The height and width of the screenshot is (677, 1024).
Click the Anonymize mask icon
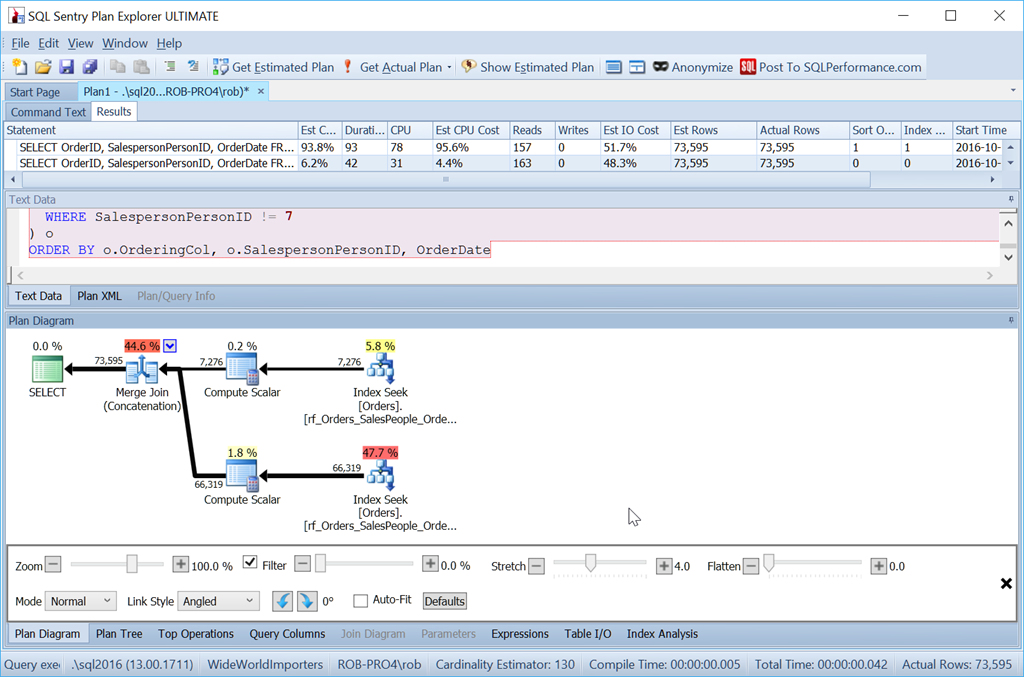661,67
